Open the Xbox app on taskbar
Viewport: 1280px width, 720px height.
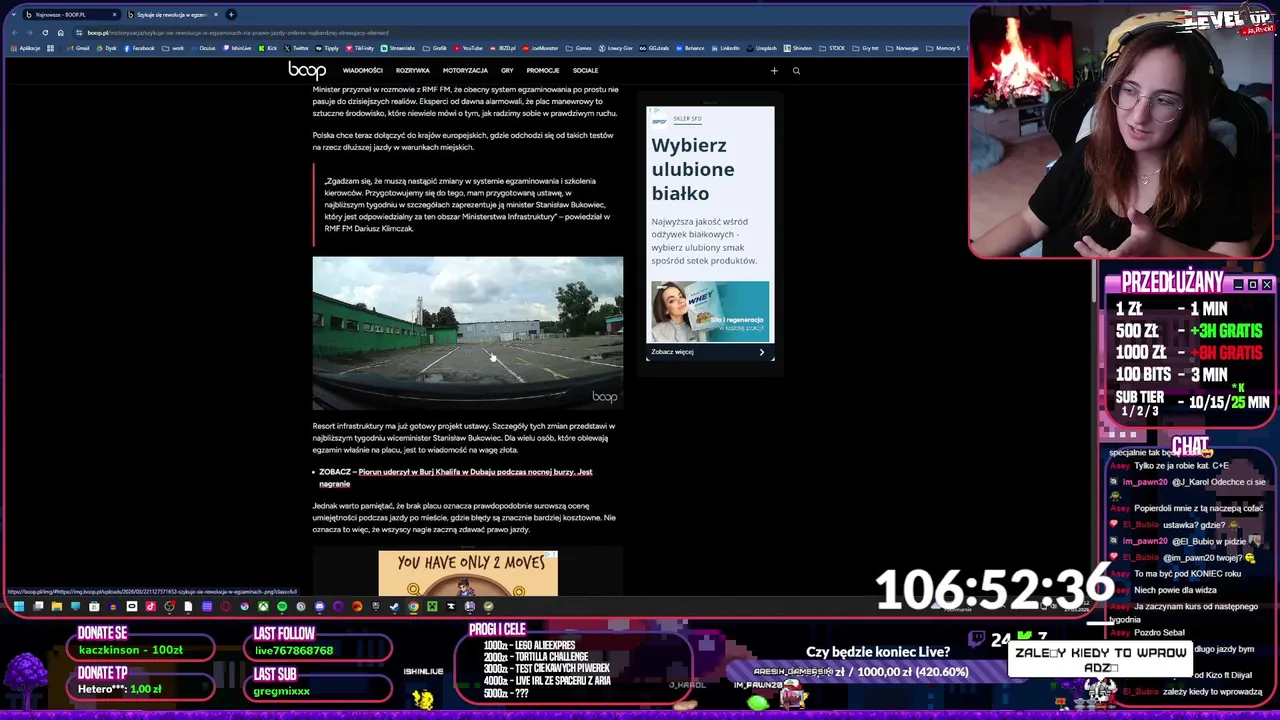(263, 606)
